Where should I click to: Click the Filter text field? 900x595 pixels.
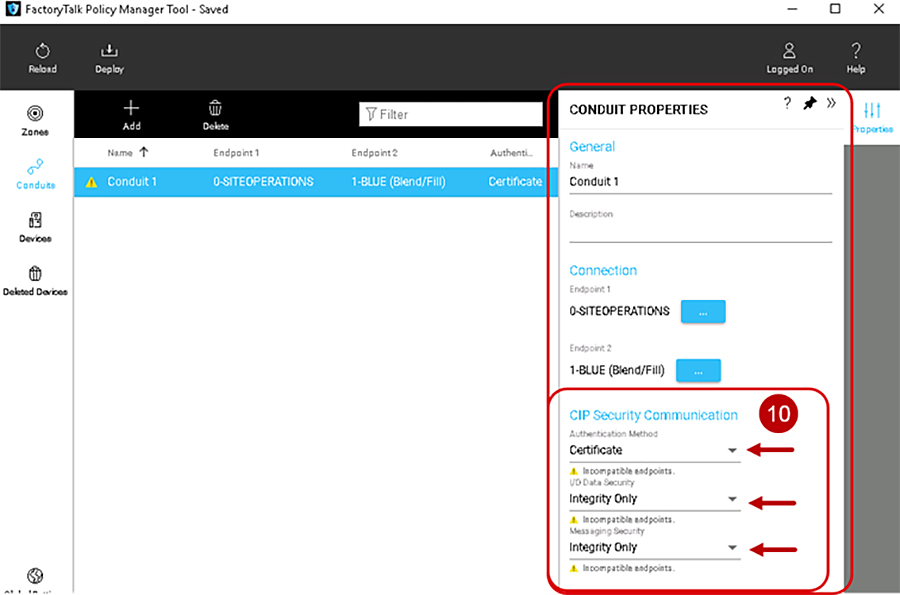(451, 114)
